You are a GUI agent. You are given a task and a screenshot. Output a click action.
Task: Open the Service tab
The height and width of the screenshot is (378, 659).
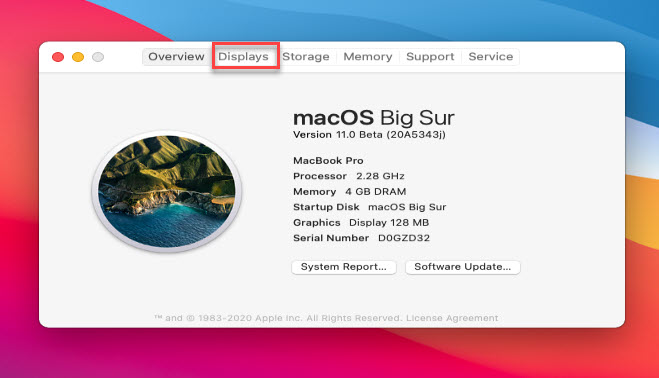[490, 57]
